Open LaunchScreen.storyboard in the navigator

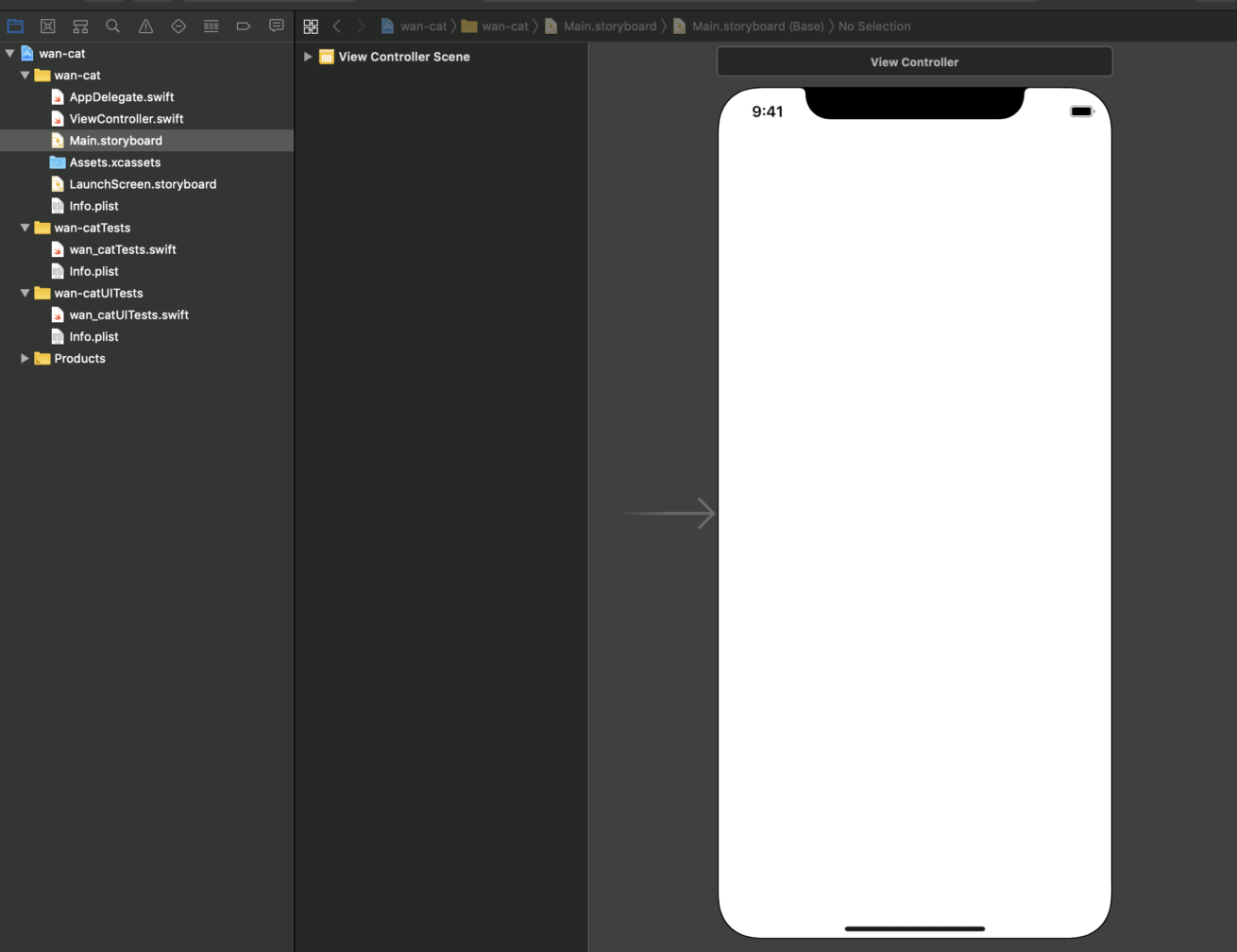point(143,184)
